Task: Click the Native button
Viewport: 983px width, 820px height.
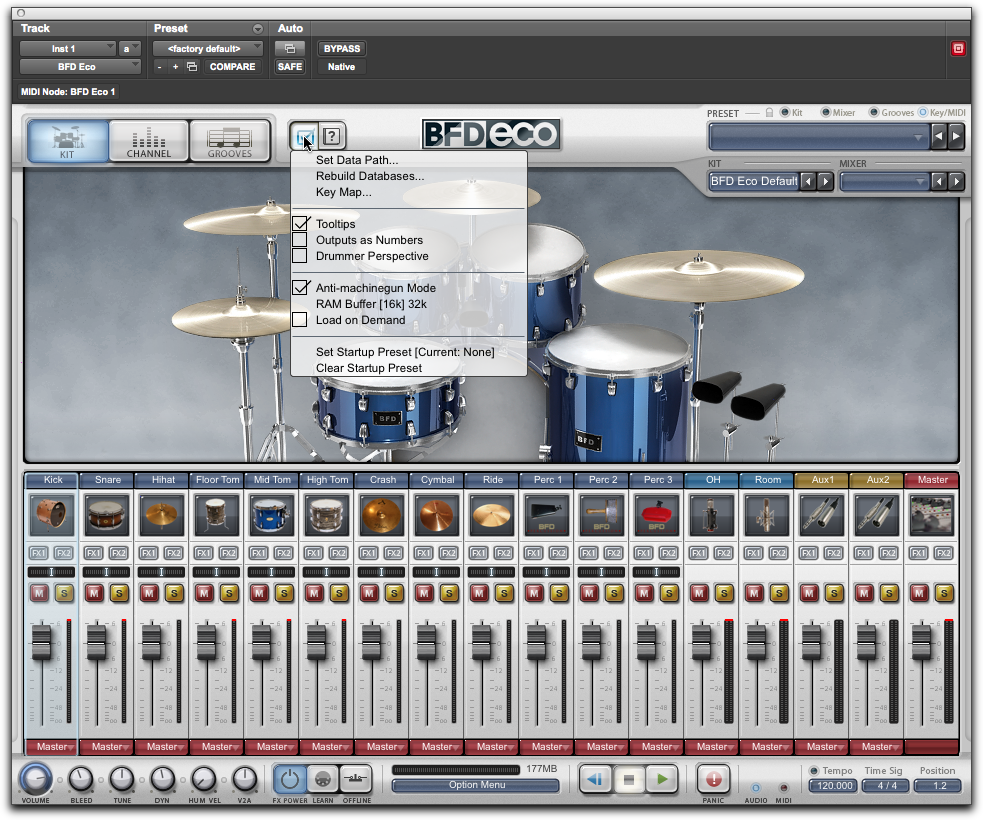Action: [x=342, y=66]
